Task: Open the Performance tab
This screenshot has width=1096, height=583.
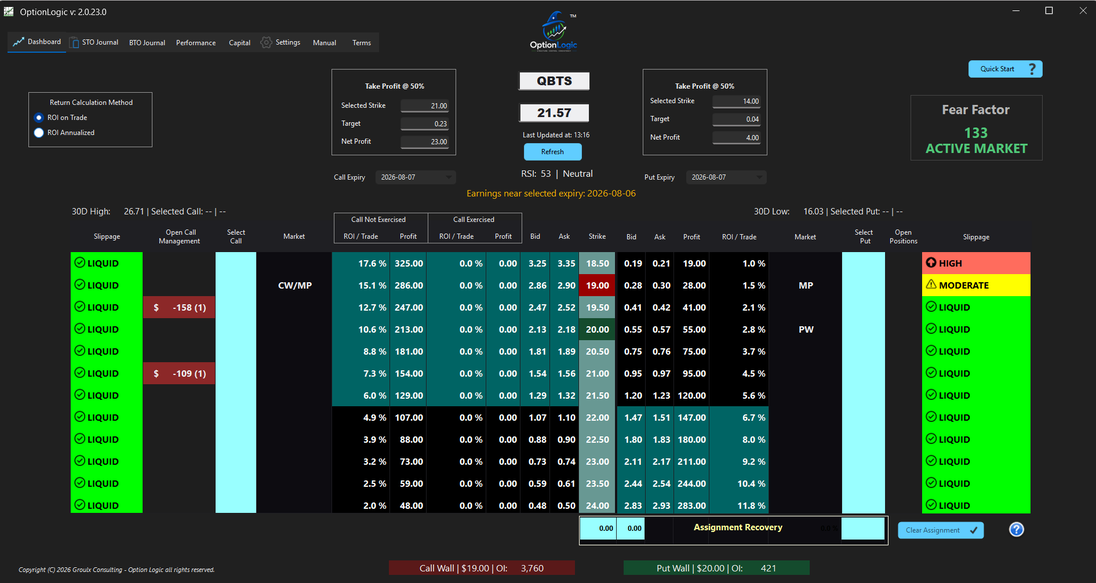Action: click(196, 43)
